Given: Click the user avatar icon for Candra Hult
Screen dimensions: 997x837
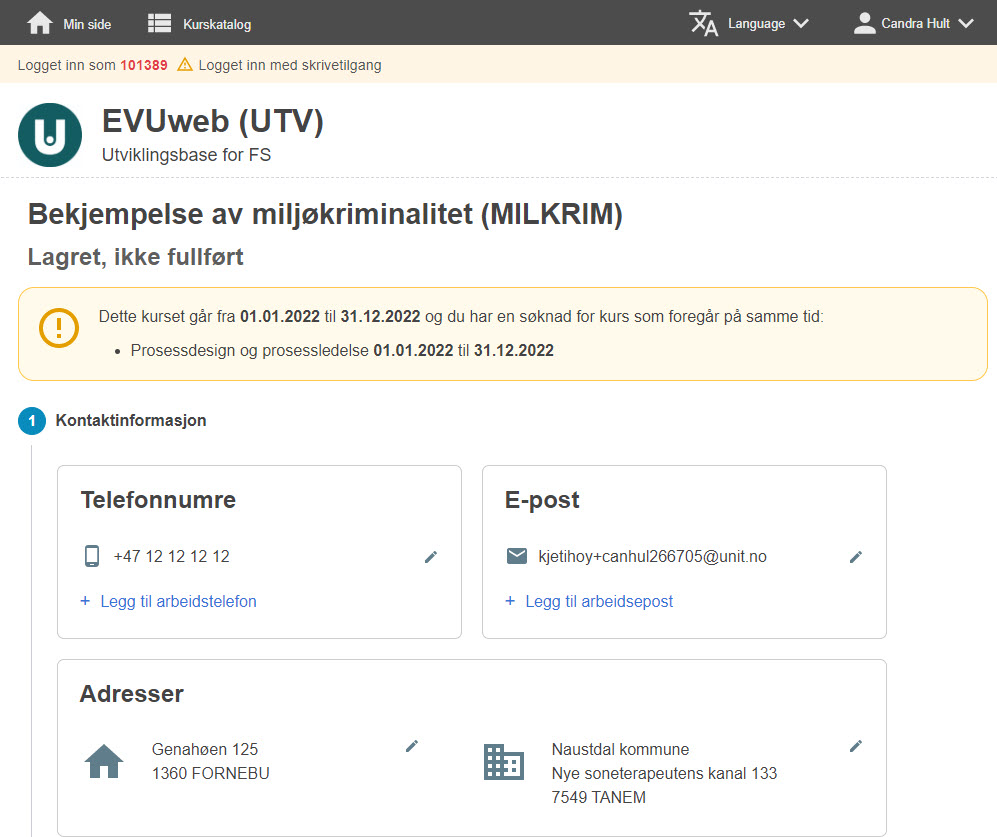Looking at the screenshot, I should pyautogui.click(x=864, y=23).
